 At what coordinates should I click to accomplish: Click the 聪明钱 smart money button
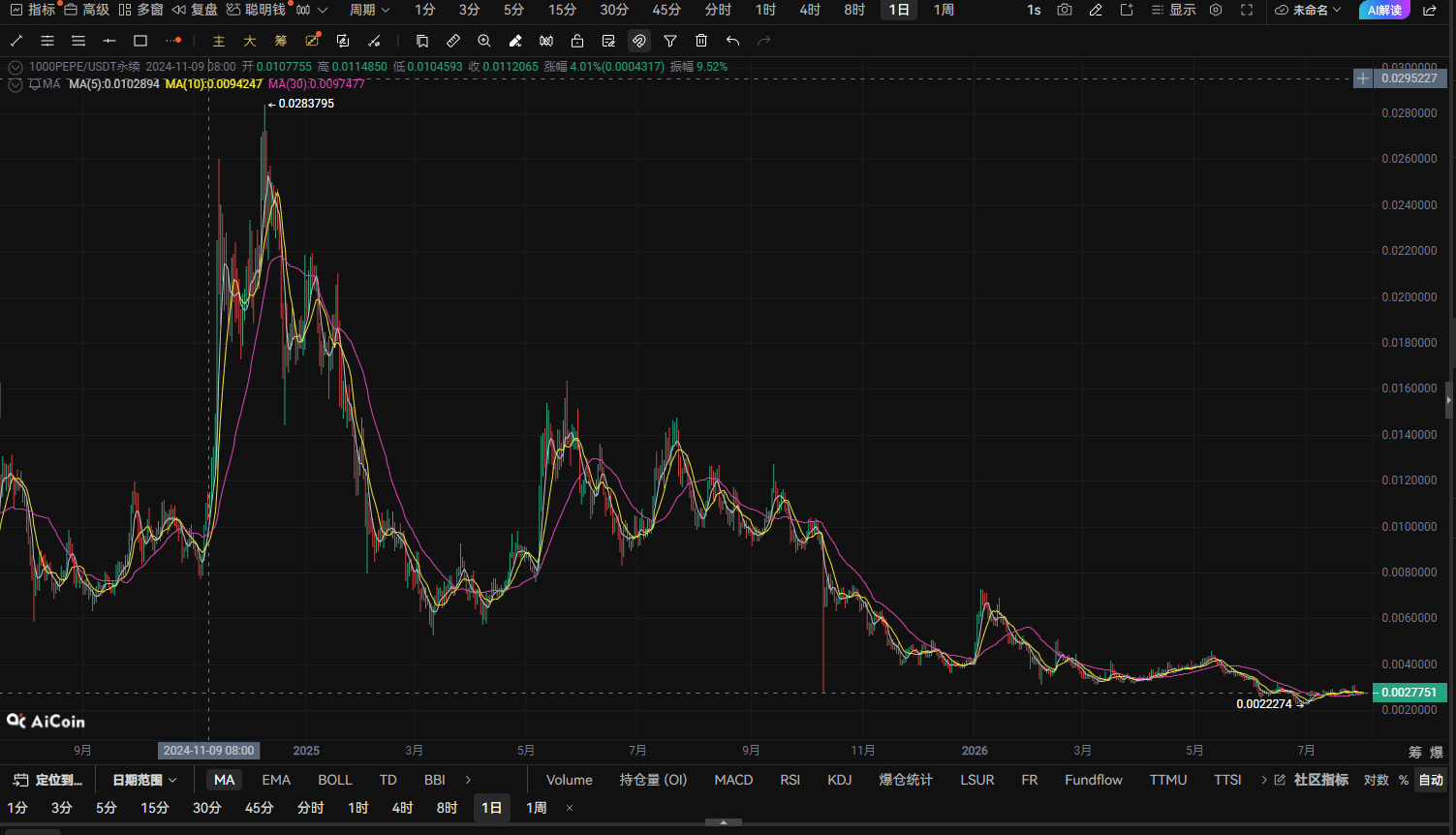pos(256,10)
